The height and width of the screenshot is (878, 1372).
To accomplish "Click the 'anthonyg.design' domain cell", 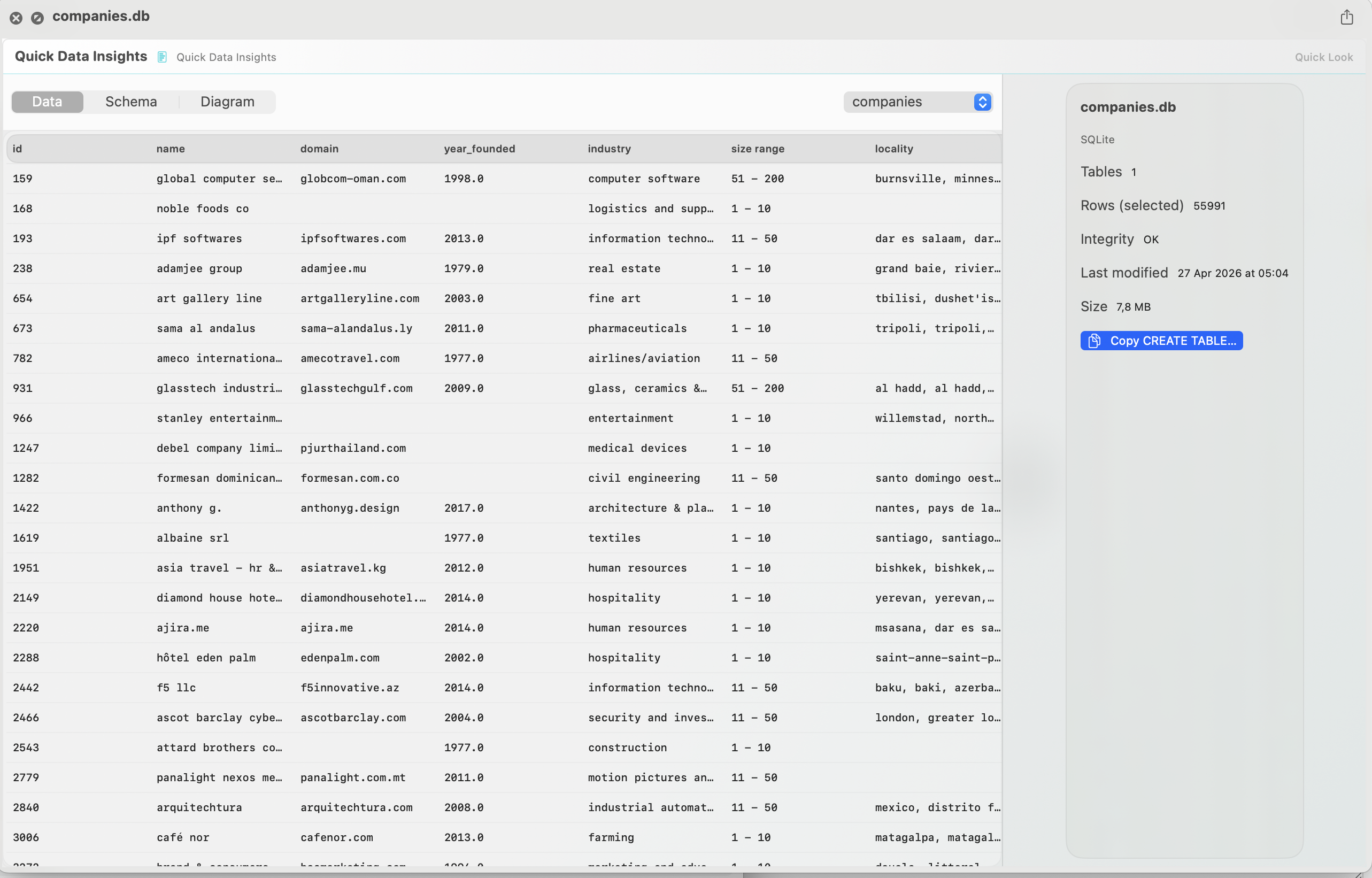I will coord(349,508).
